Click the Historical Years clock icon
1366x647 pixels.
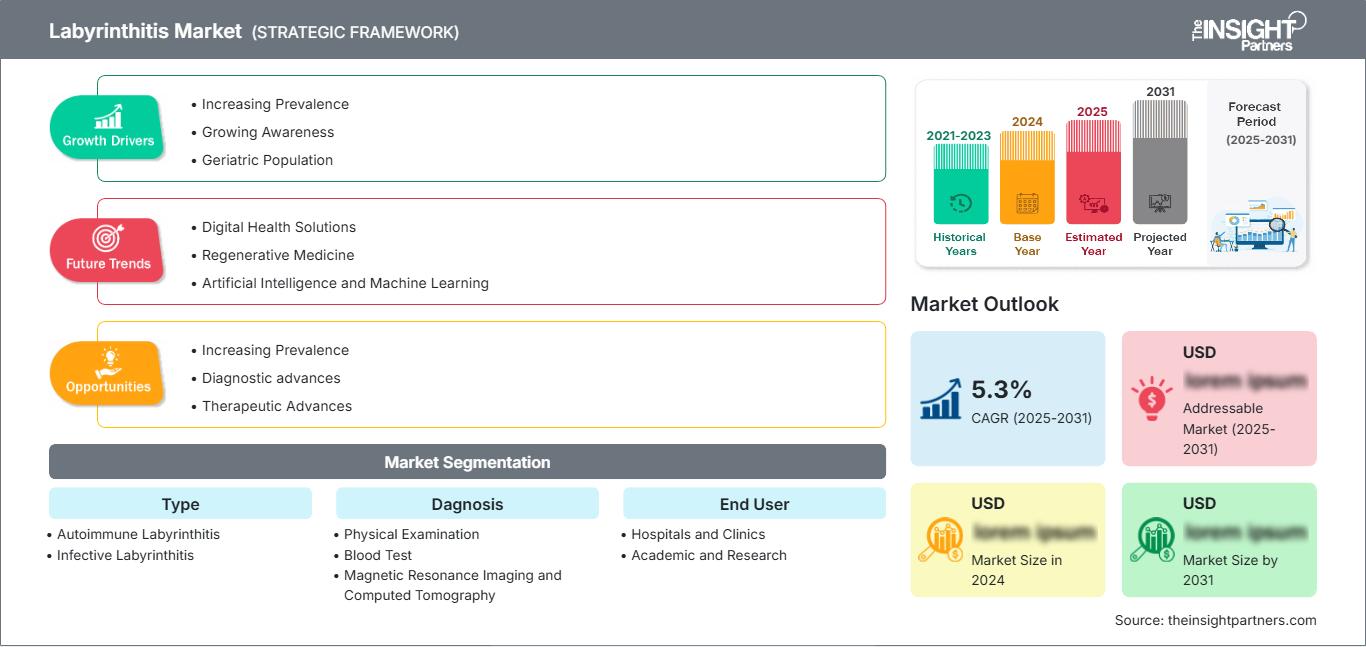click(x=960, y=203)
